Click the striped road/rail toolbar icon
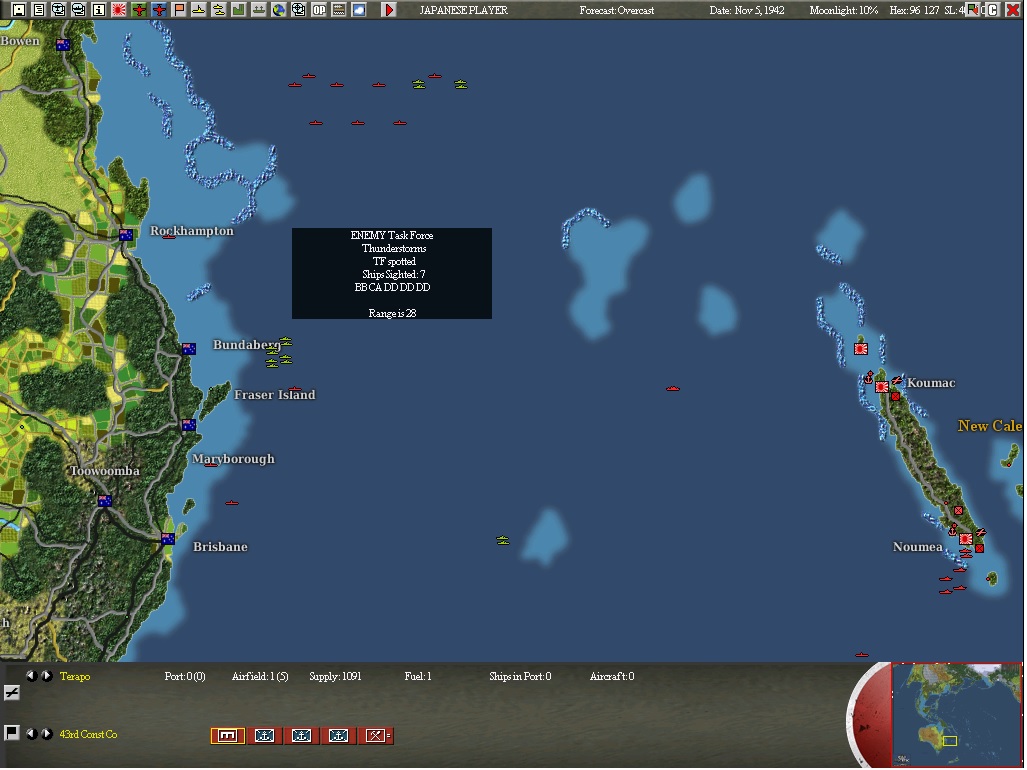Image resolution: width=1027 pixels, height=770 pixels. (339, 10)
